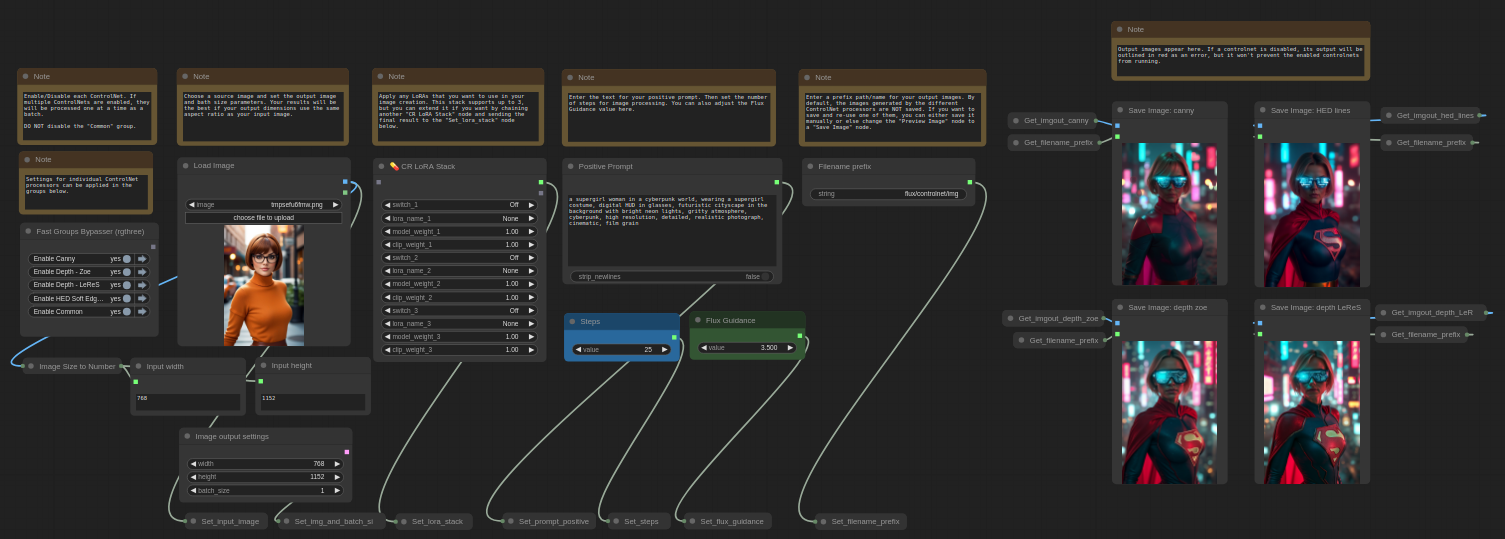Toggle the Enable HED Soft Edge switch
The width and height of the screenshot is (1505, 539).
click(x=126, y=298)
